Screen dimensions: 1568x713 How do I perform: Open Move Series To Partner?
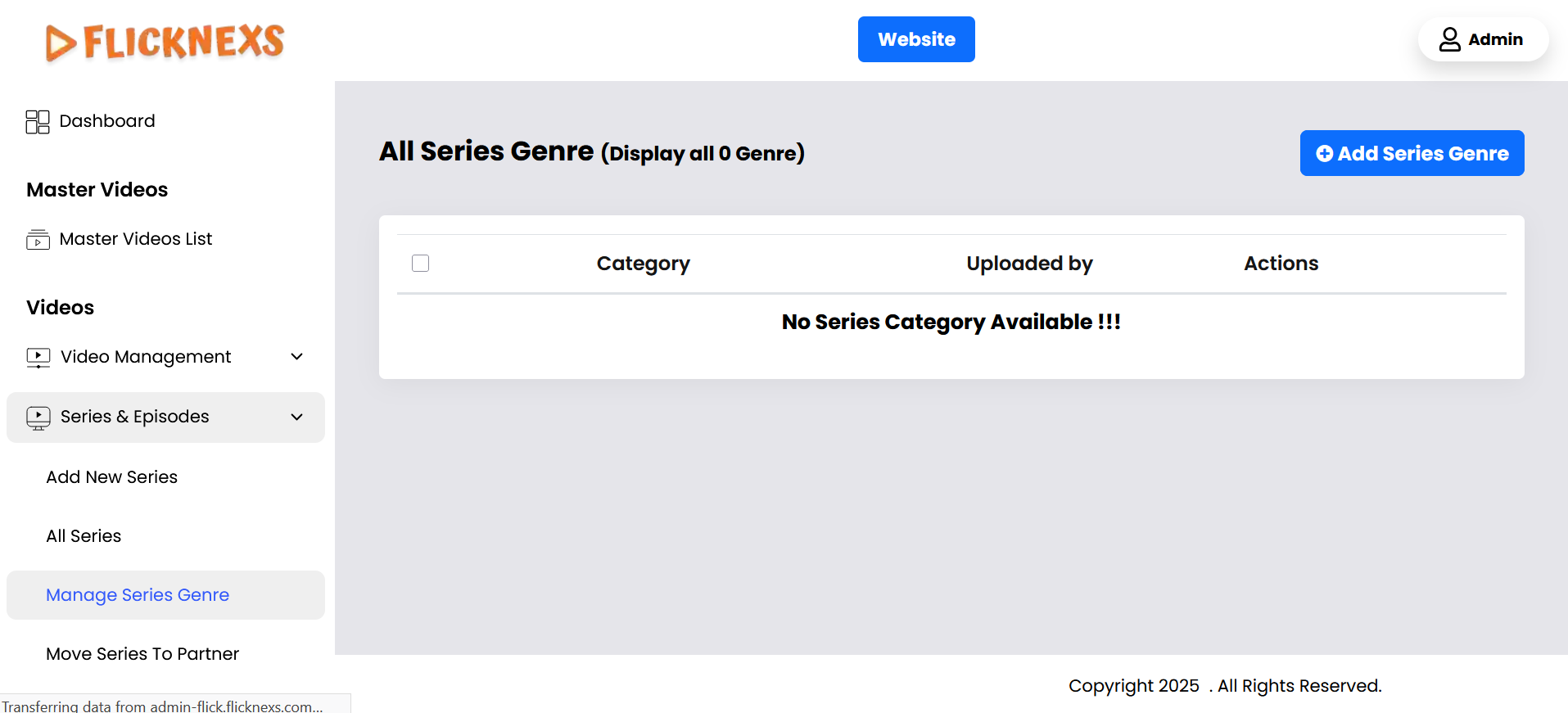[142, 654]
